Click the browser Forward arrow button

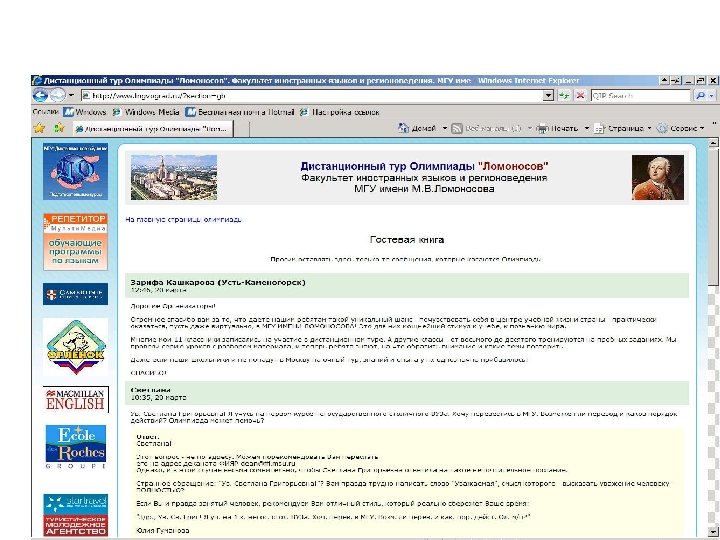57,96
